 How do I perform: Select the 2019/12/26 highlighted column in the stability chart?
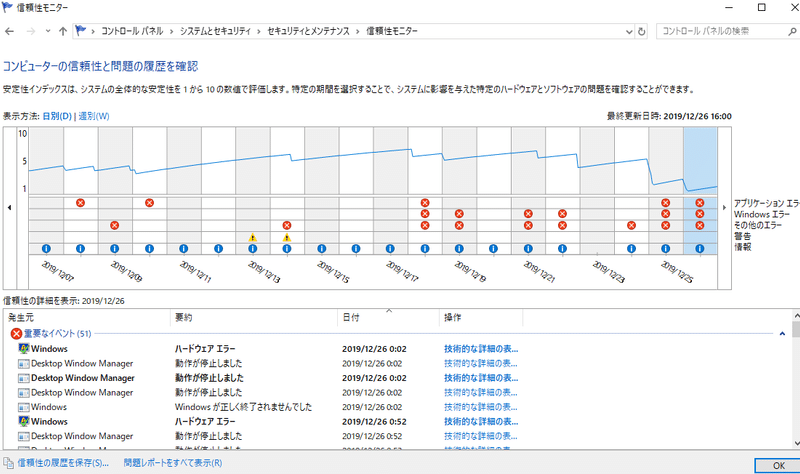coord(700,161)
